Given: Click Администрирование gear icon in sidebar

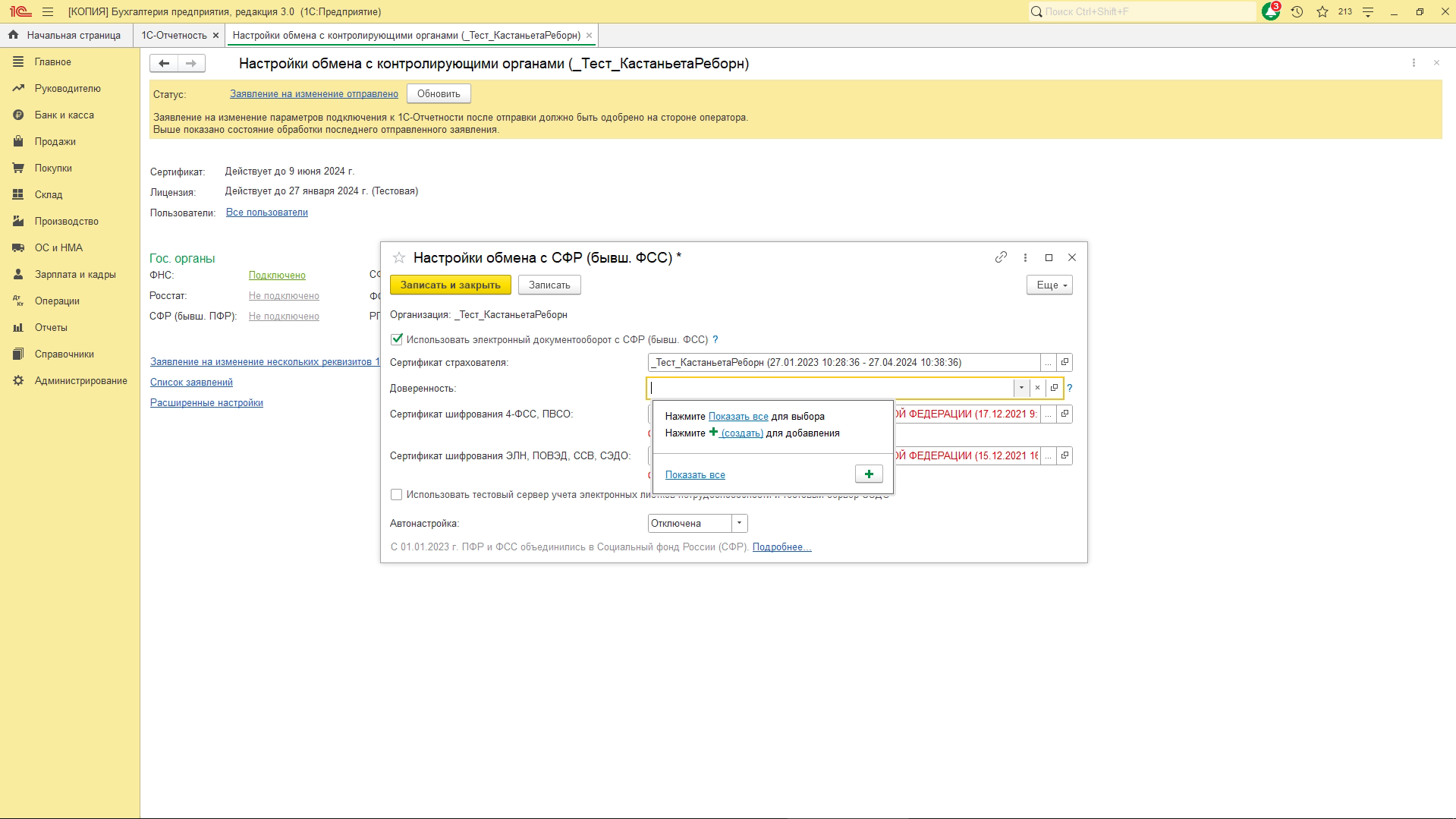Looking at the screenshot, I should pos(18,381).
